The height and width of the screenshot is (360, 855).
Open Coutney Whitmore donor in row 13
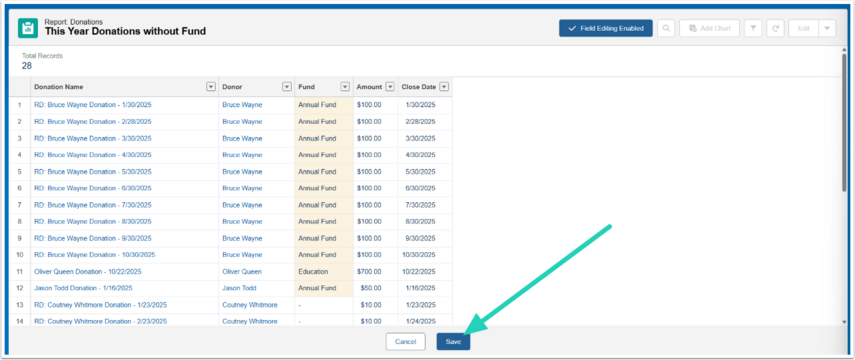point(250,305)
